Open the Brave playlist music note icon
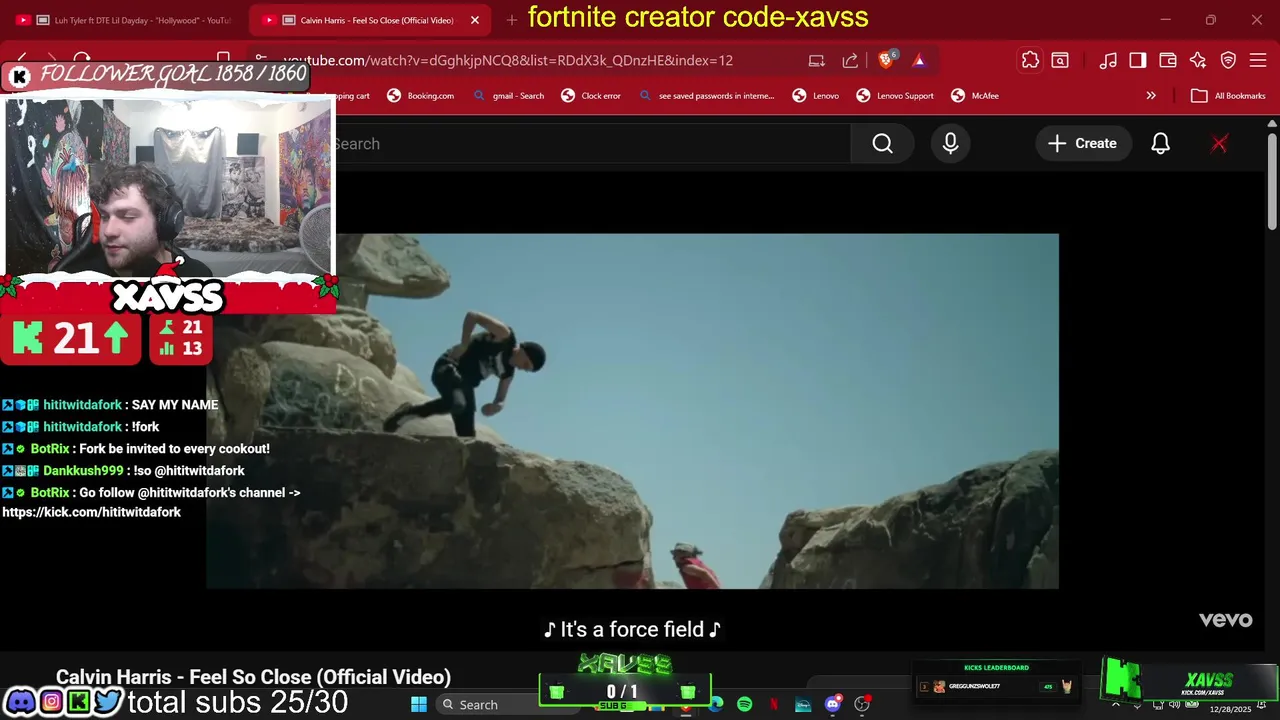The width and height of the screenshot is (1280, 720). click(x=1108, y=60)
